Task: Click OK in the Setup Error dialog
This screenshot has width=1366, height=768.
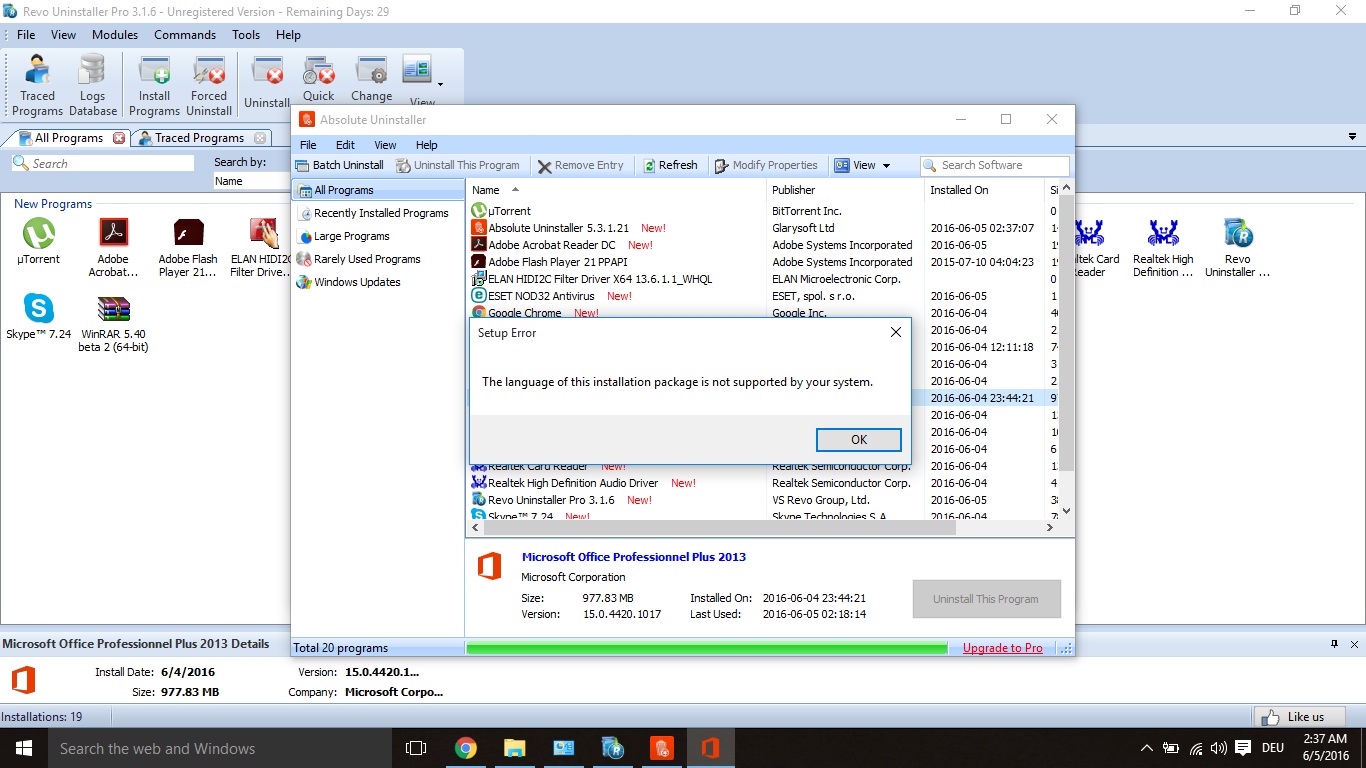Action: click(858, 440)
